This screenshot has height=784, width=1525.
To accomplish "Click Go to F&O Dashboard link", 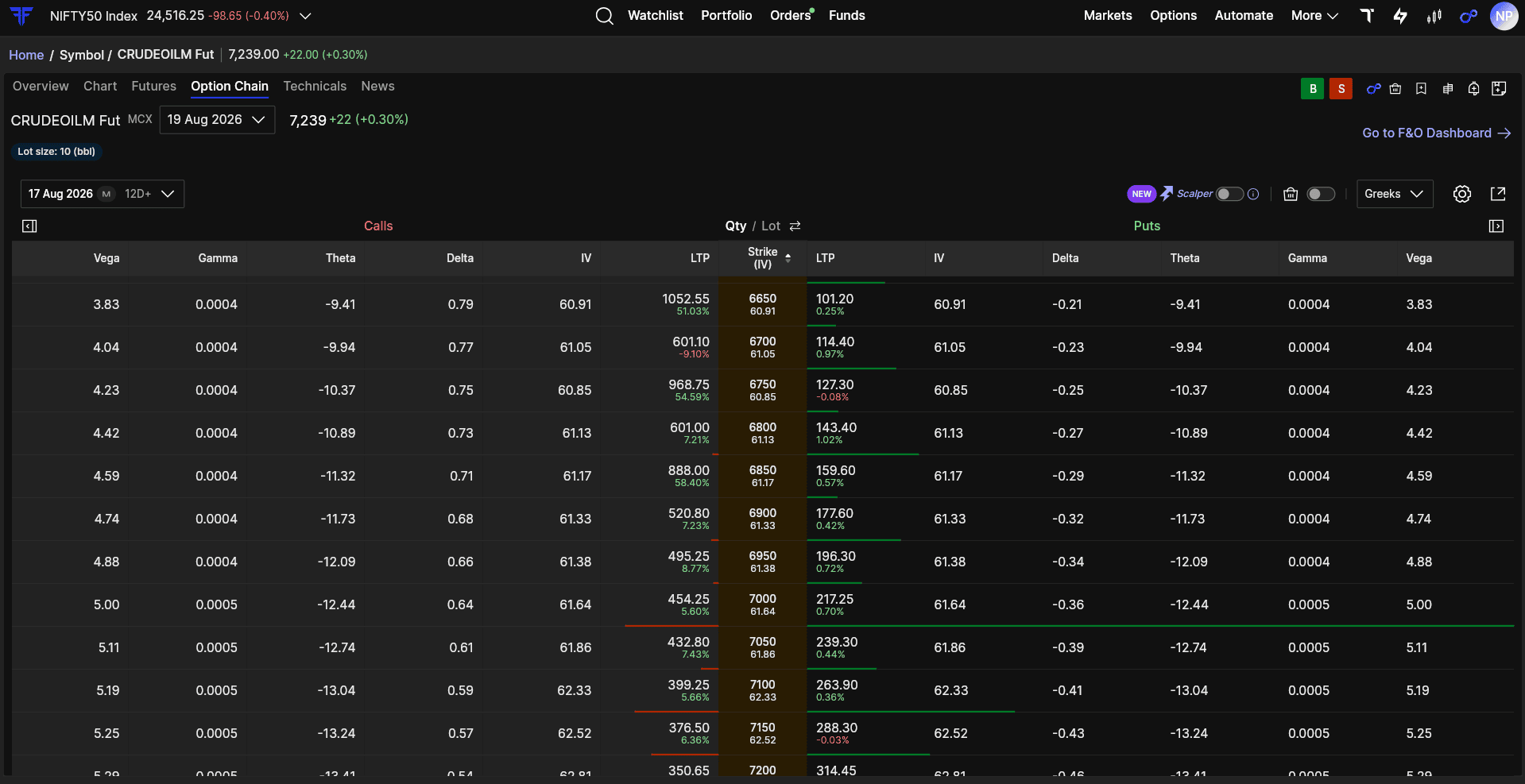I will pyautogui.click(x=1437, y=133).
